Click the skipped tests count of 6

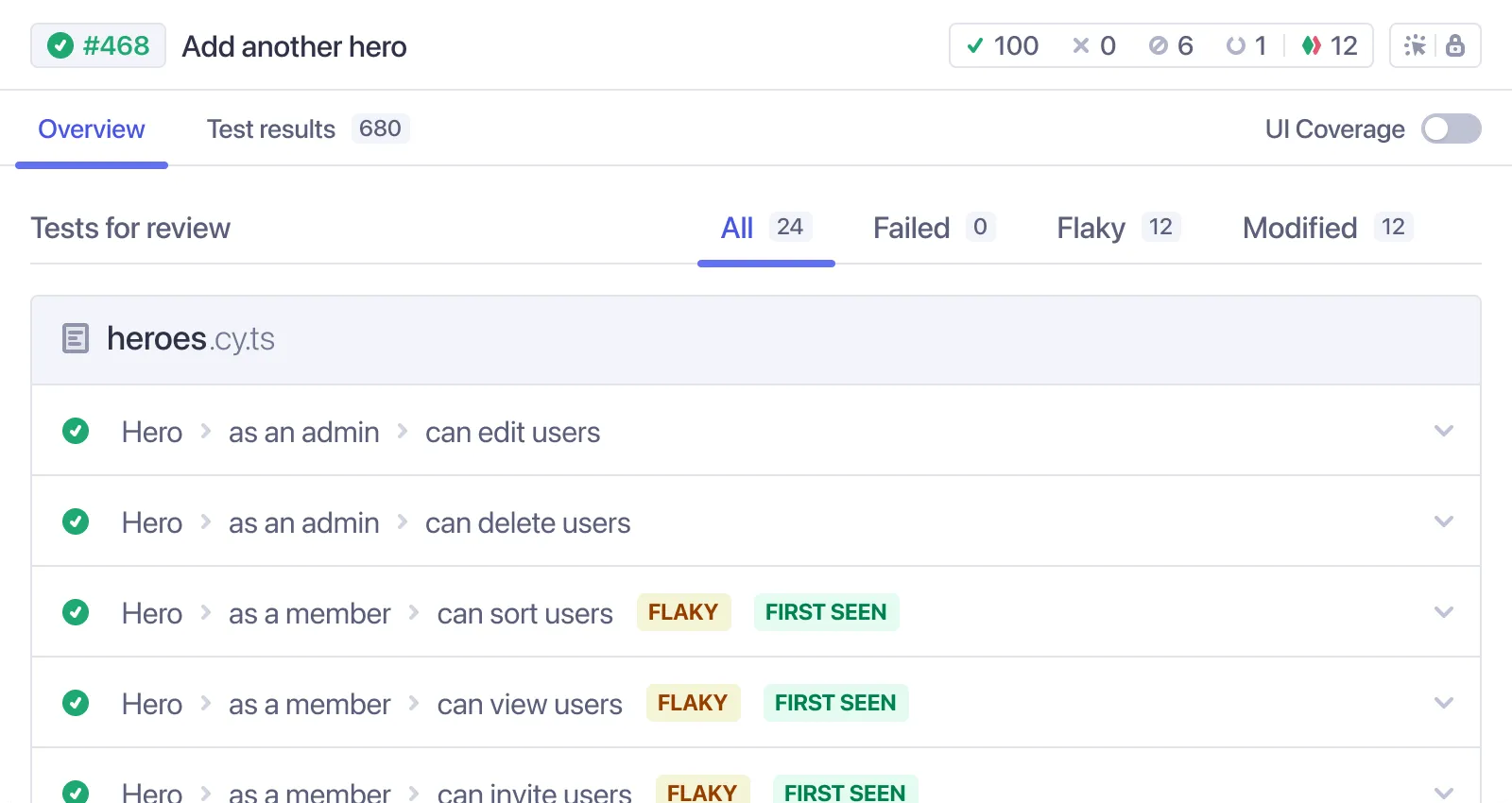[1171, 45]
